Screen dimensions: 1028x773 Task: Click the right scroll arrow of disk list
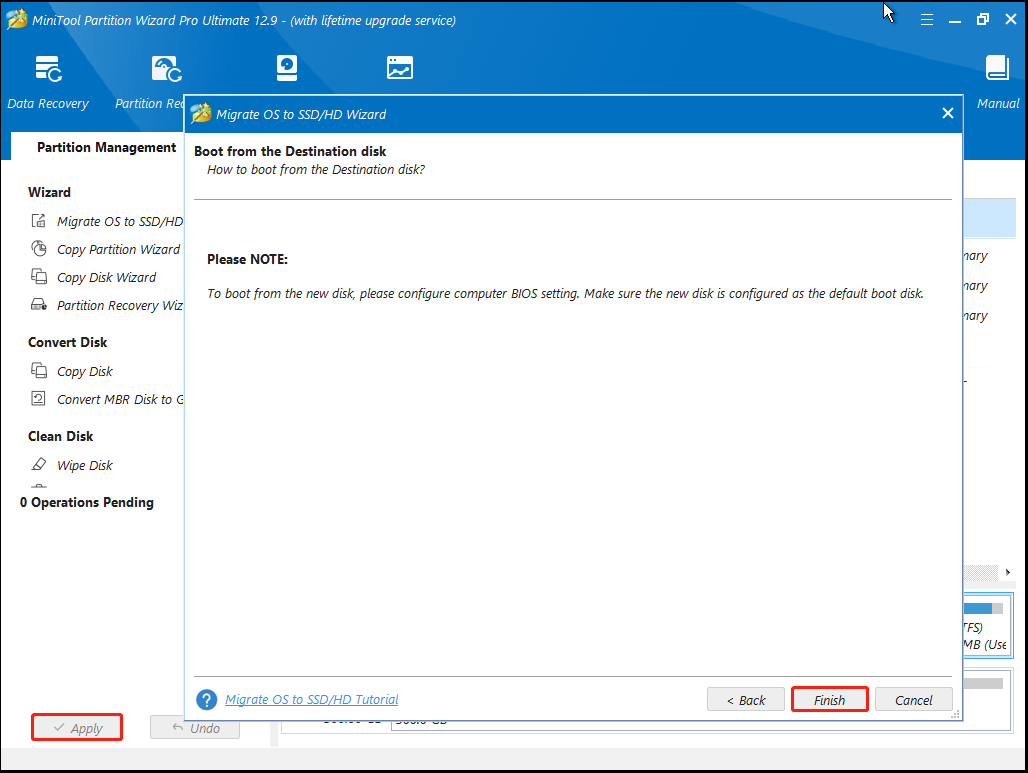[x=1008, y=572]
